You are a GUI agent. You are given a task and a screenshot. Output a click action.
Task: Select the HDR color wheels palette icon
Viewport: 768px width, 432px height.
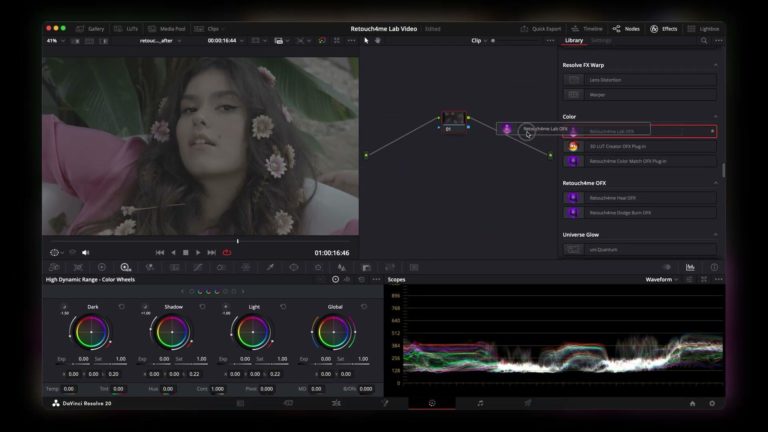[x=125, y=267]
